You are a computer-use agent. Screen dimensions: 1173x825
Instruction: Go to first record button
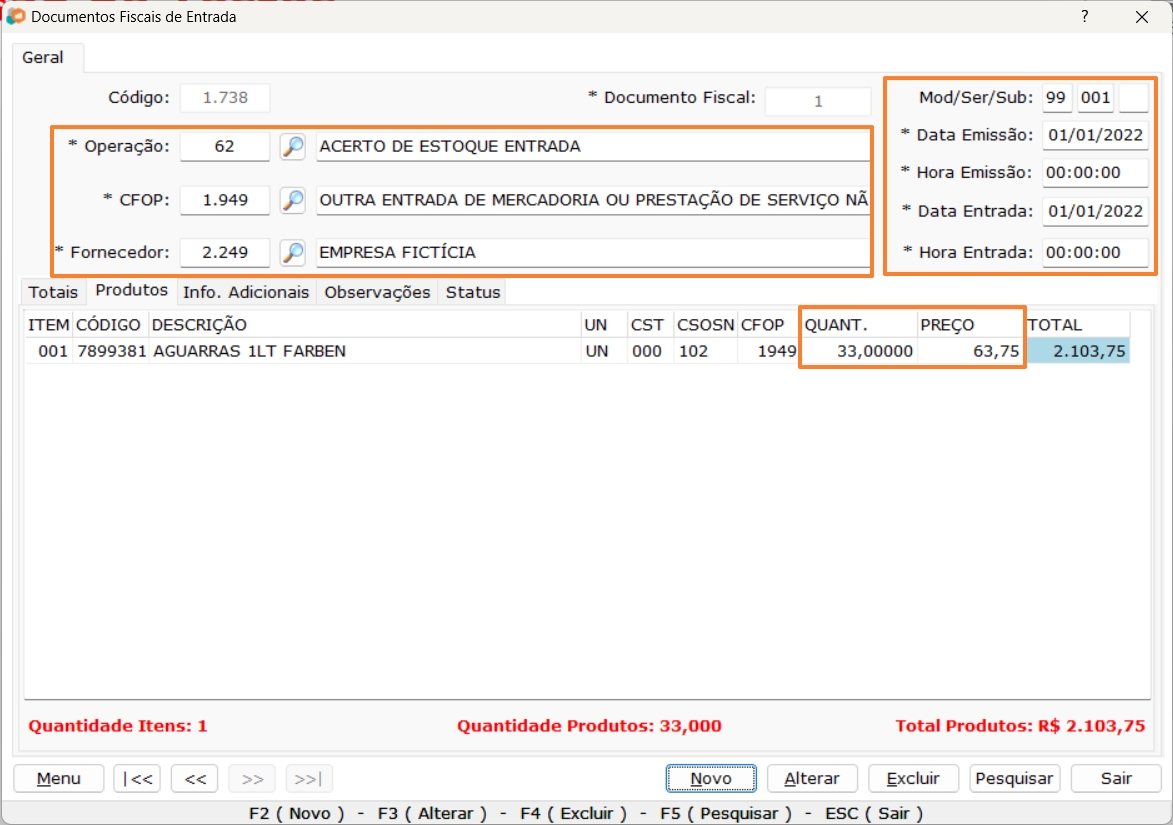point(137,779)
